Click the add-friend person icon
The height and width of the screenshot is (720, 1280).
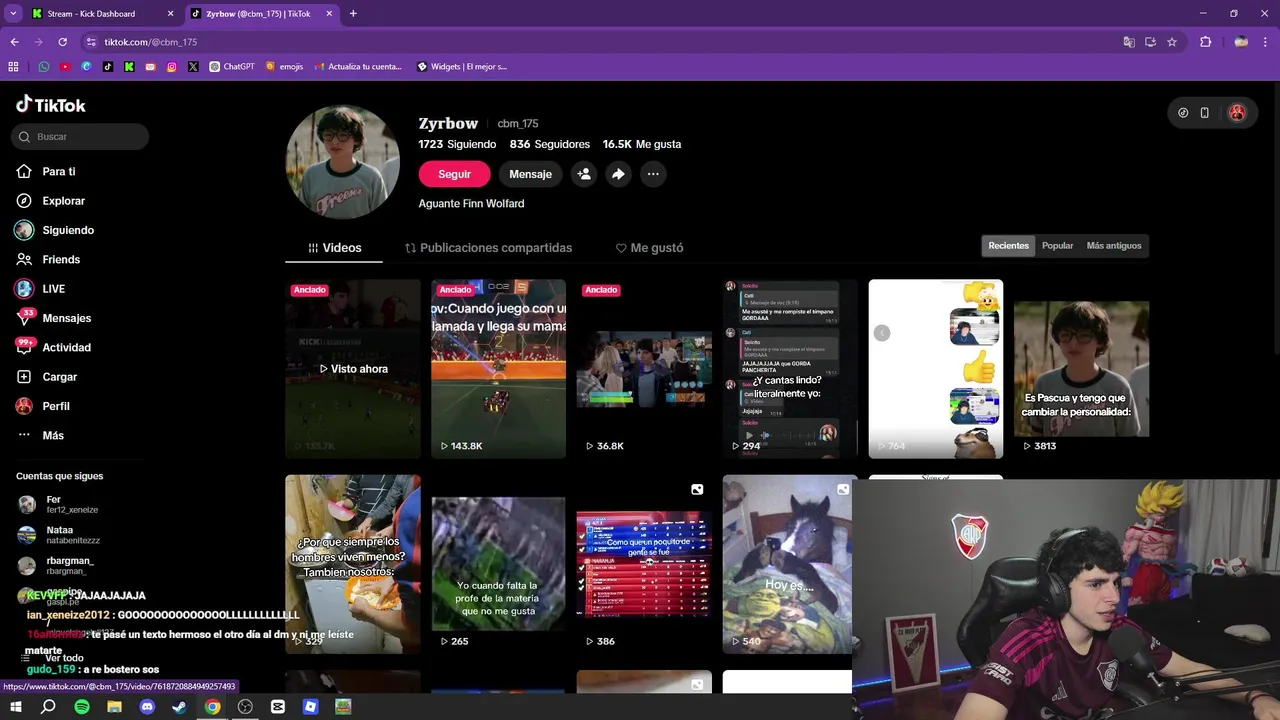coord(584,174)
